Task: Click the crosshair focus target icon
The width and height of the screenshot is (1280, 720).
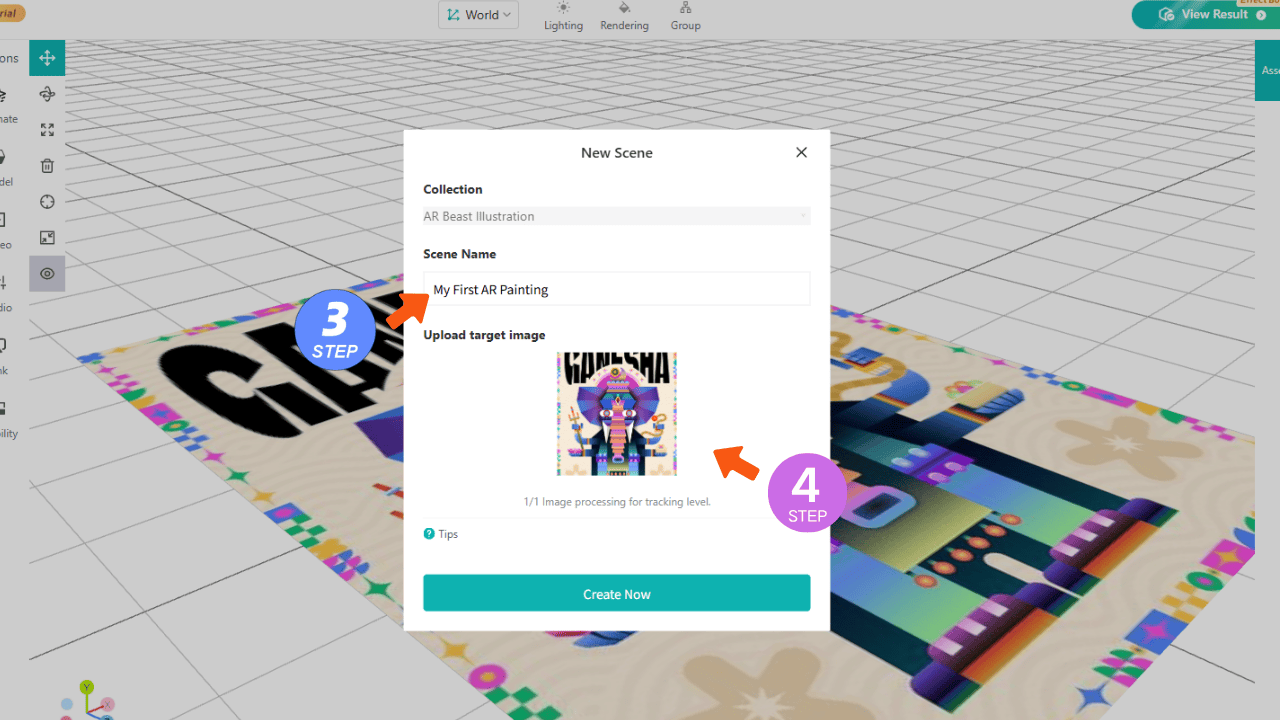Action: pos(47,202)
